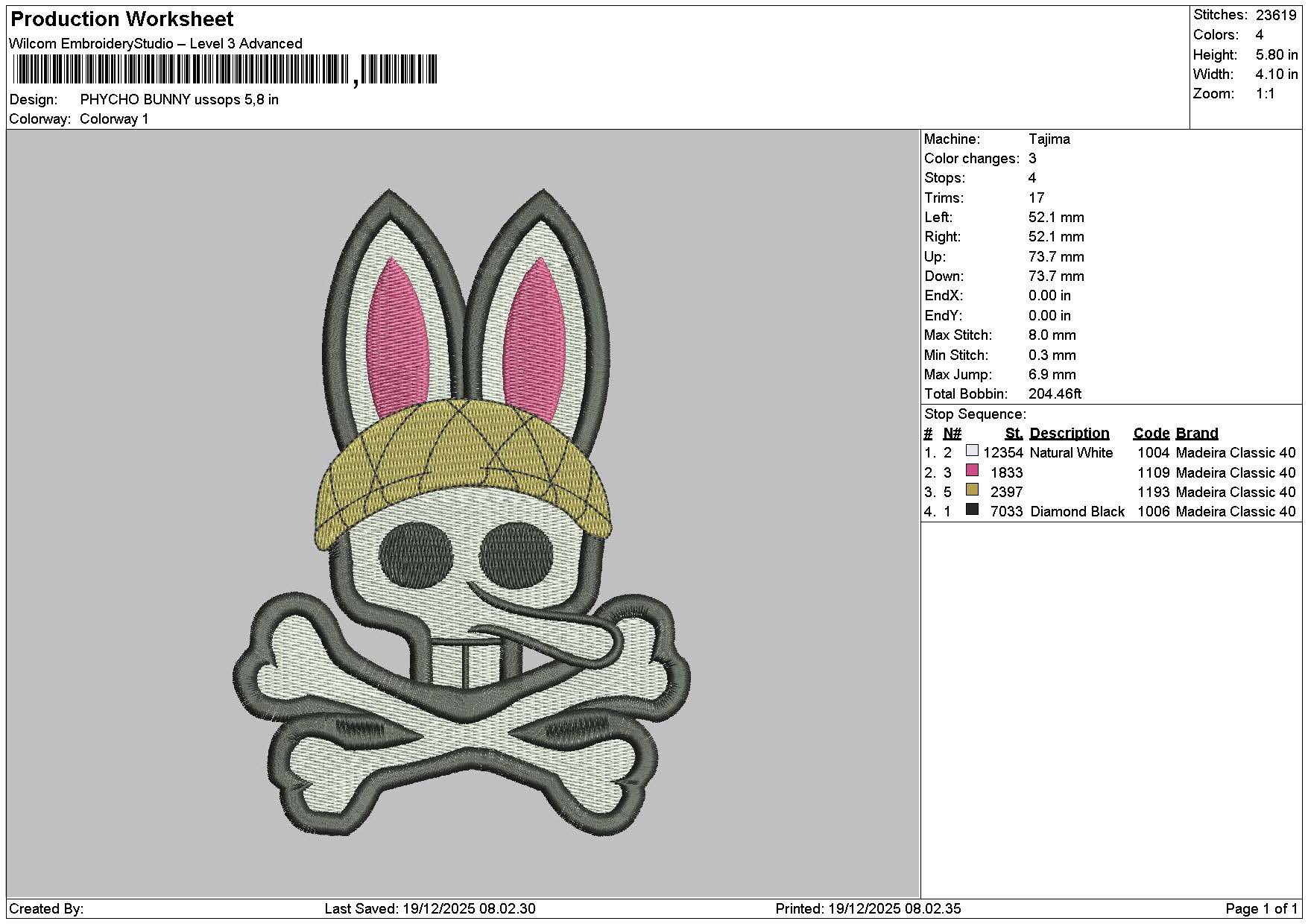Click the N# column header
This screenshot has width=1308, height=924.
click(x=952, y=433)
